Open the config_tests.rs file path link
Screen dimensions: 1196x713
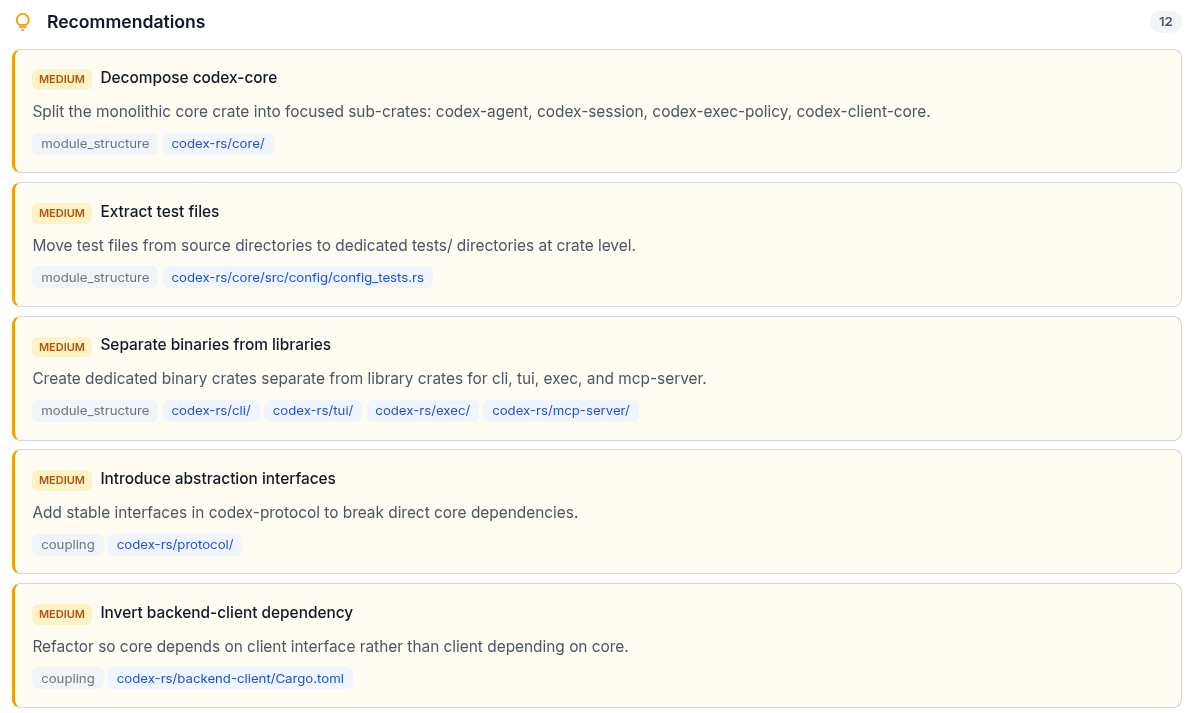[298, 278]
